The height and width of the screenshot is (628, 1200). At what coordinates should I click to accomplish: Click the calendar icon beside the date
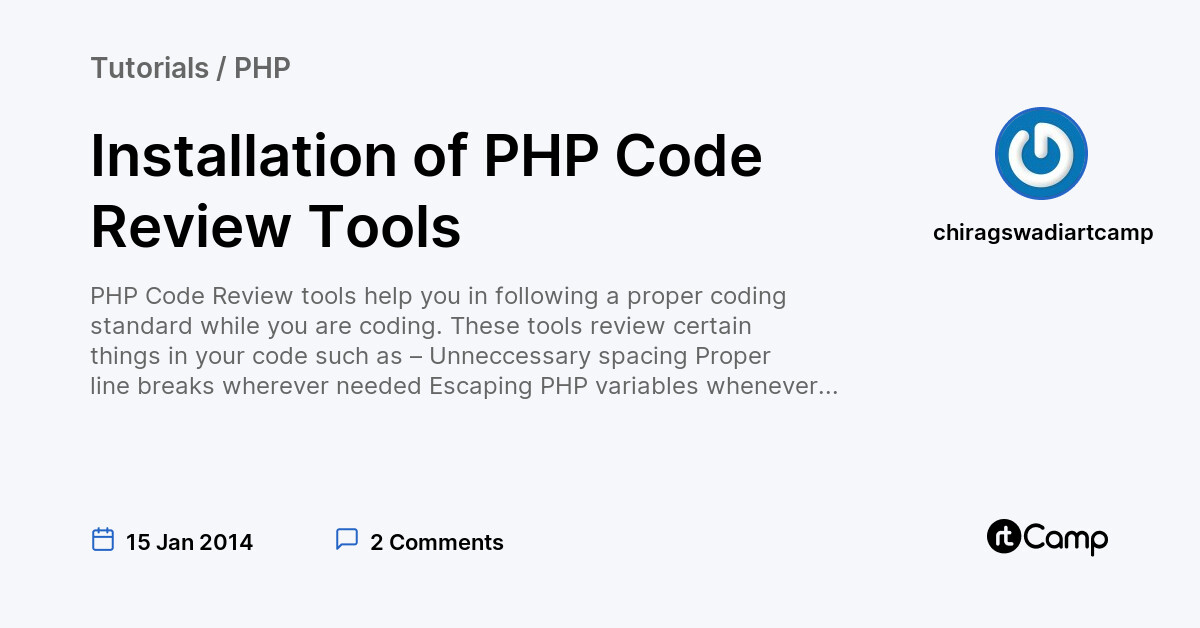[x=103, y=540]
